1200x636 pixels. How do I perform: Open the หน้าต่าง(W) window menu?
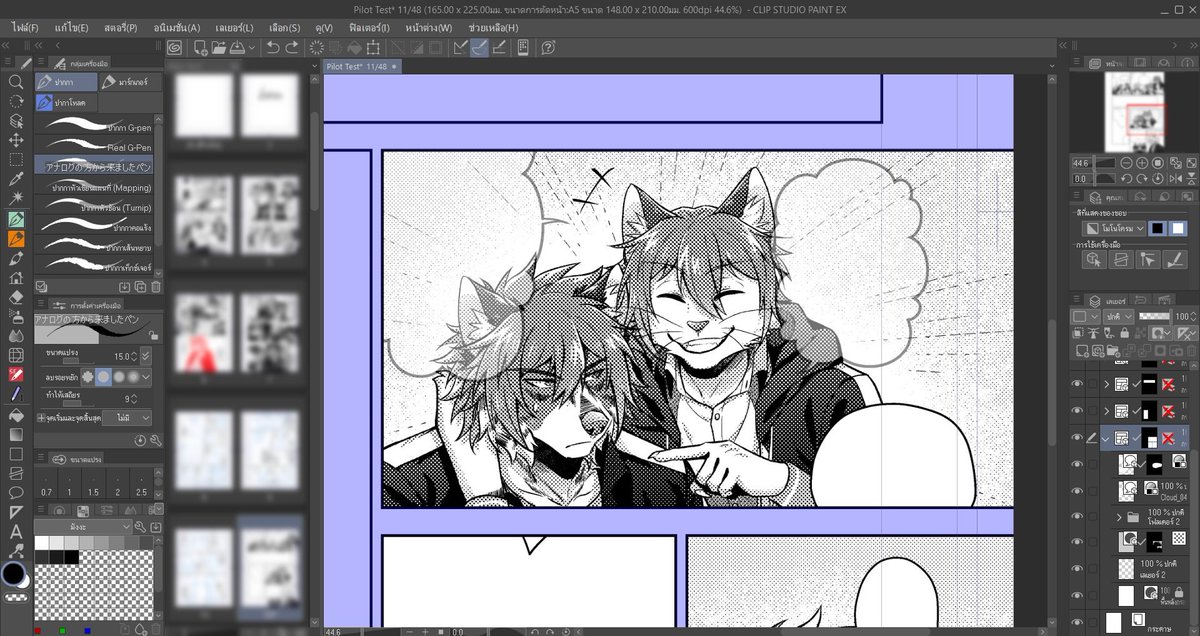(x=428, y=28)
